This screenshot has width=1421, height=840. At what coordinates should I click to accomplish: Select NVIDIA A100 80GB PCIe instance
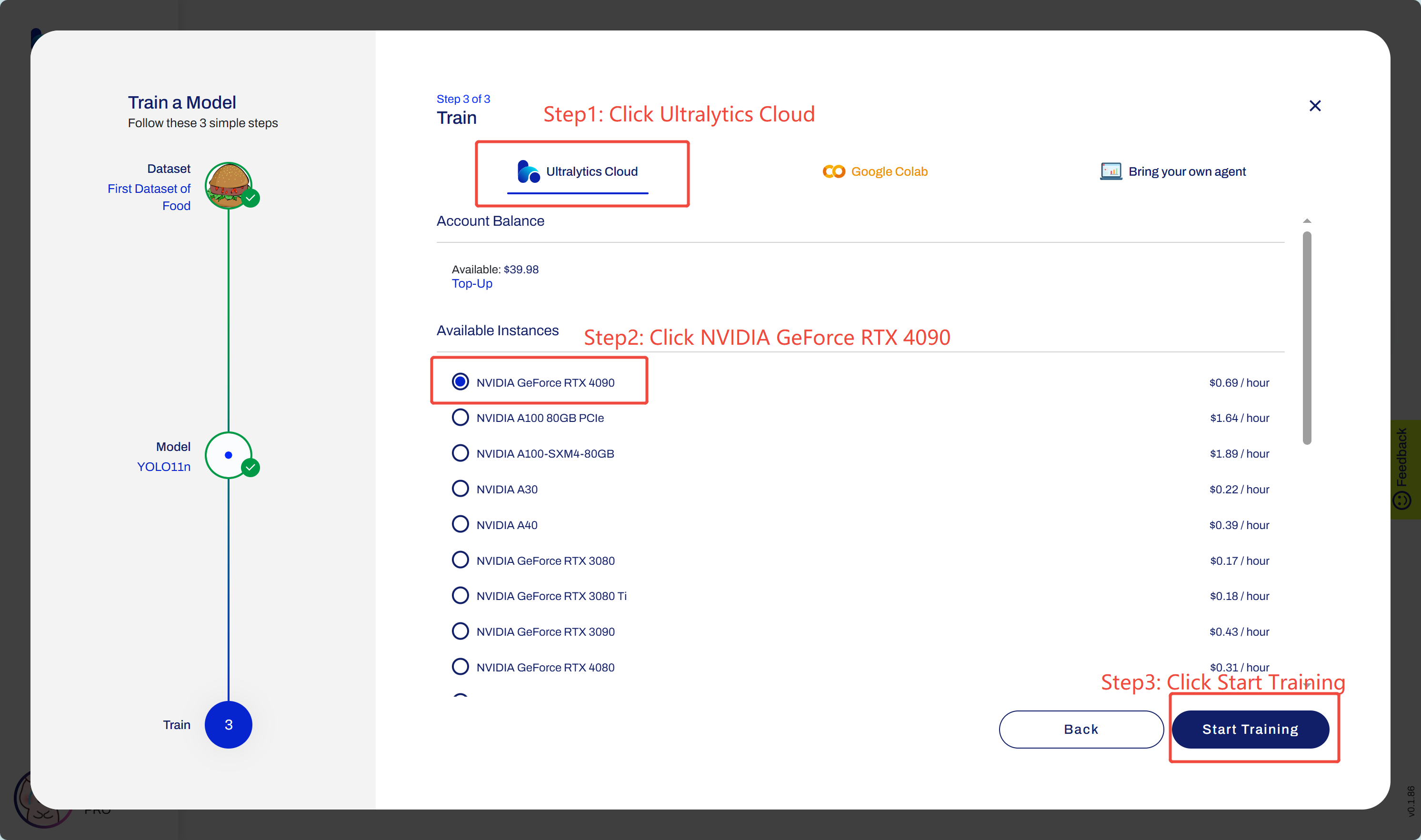(x=460, y=418)
